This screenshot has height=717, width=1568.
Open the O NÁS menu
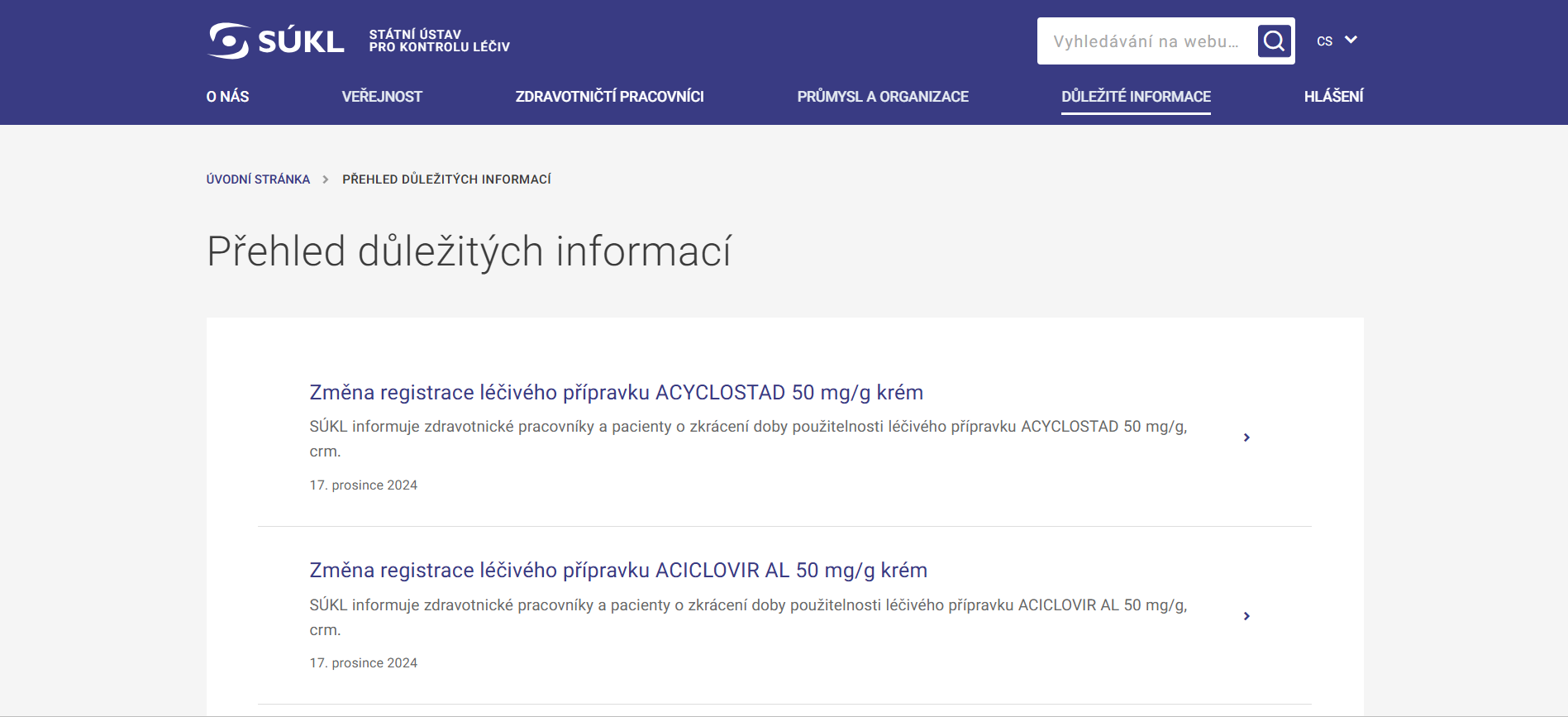[227, 97]
